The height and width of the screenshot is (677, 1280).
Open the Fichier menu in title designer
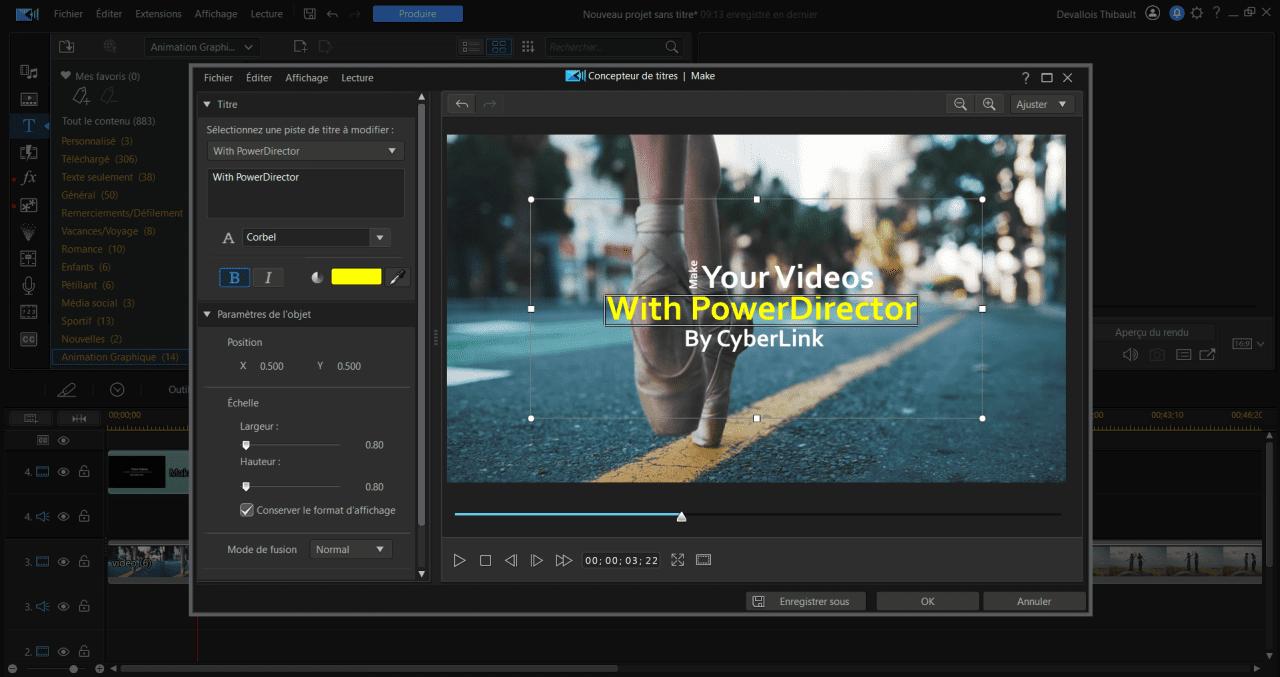tap(218, 78)
